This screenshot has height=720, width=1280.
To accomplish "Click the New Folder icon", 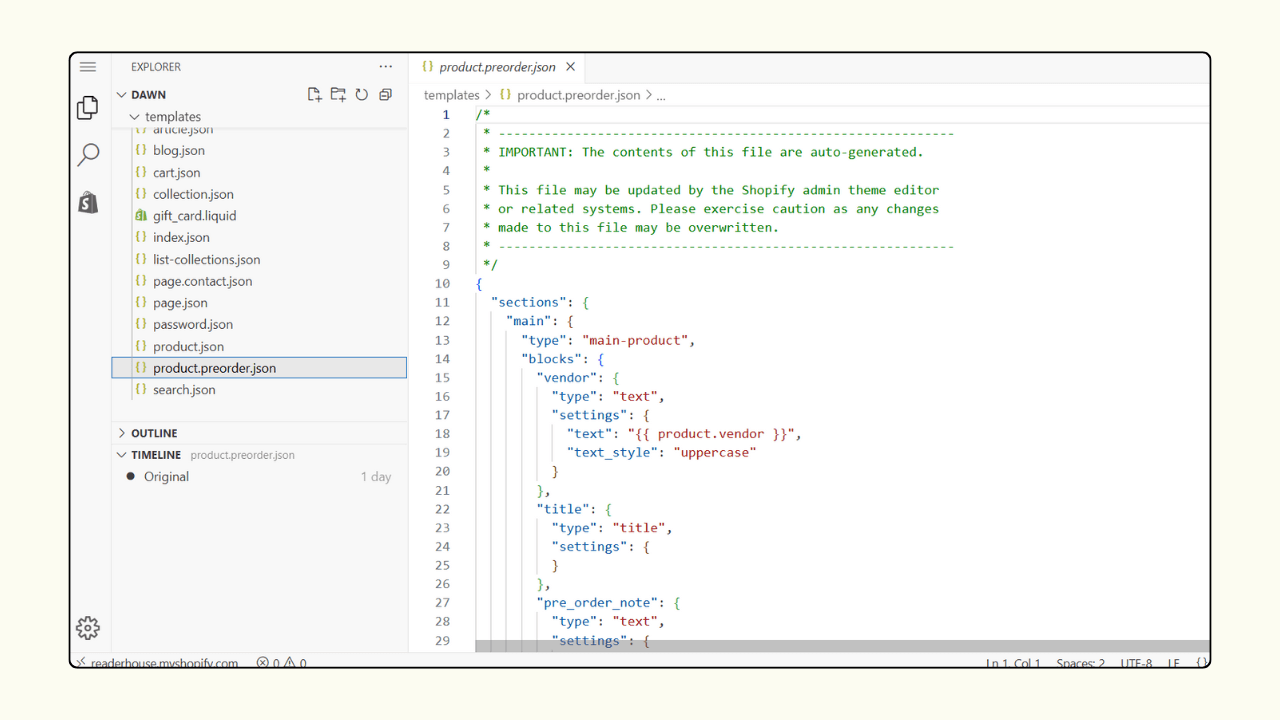I will pos(338,95).
